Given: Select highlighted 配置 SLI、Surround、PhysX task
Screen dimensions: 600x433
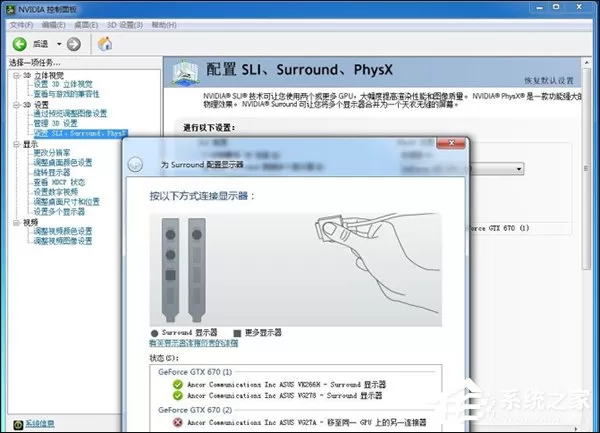Looking at the screenshot, I should click(x=80, y=133).
